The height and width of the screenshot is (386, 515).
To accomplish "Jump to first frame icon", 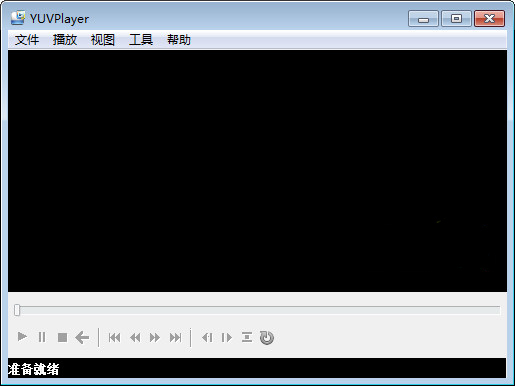I will click(x=114, y=338).
